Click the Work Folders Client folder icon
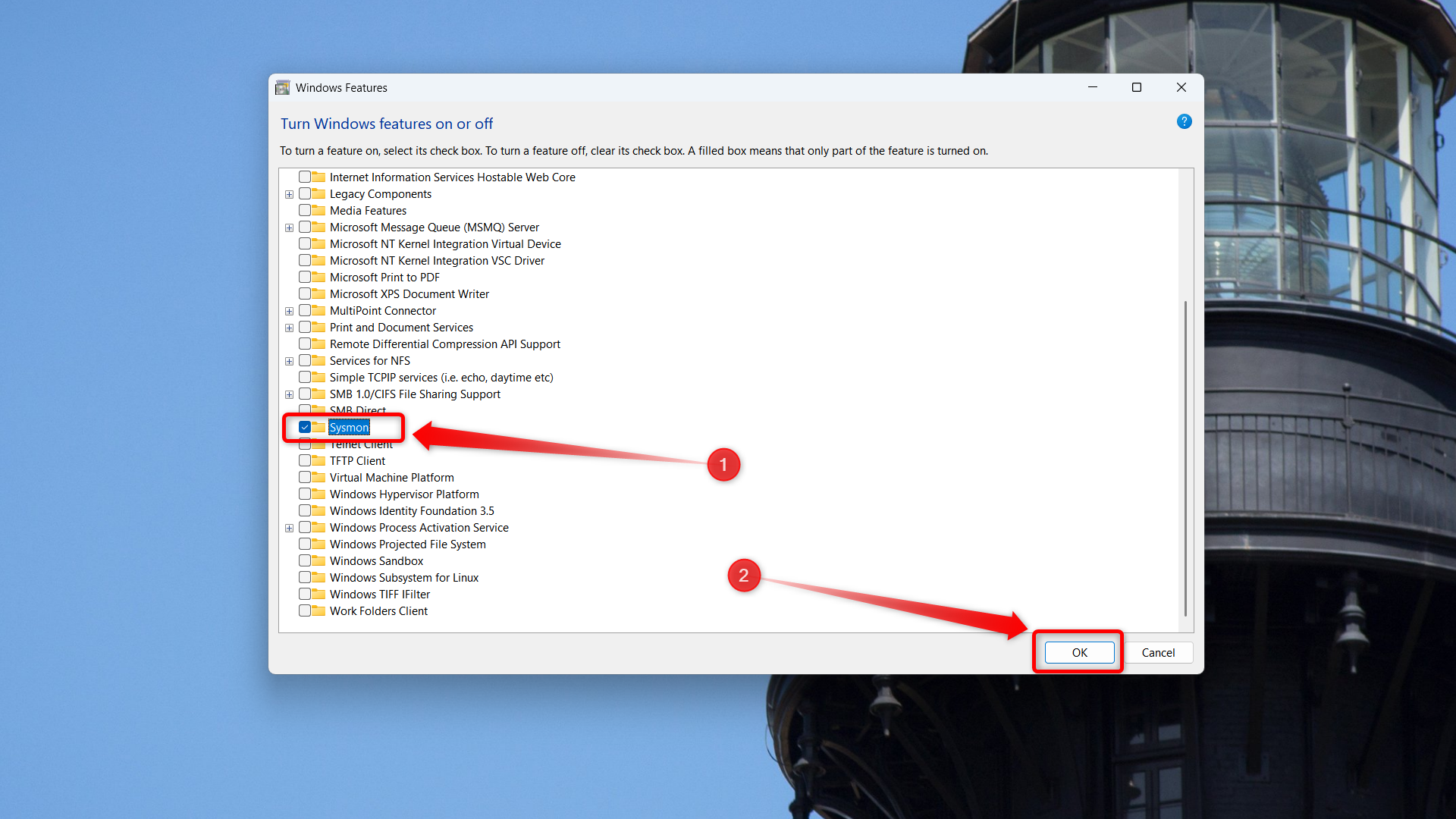The image size is (1456, 819). (319, 611)
